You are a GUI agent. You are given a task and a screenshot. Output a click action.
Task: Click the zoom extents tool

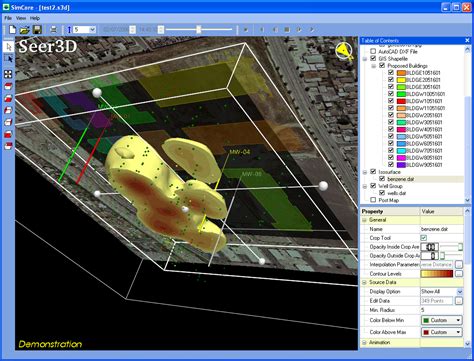tap(8, 74)
